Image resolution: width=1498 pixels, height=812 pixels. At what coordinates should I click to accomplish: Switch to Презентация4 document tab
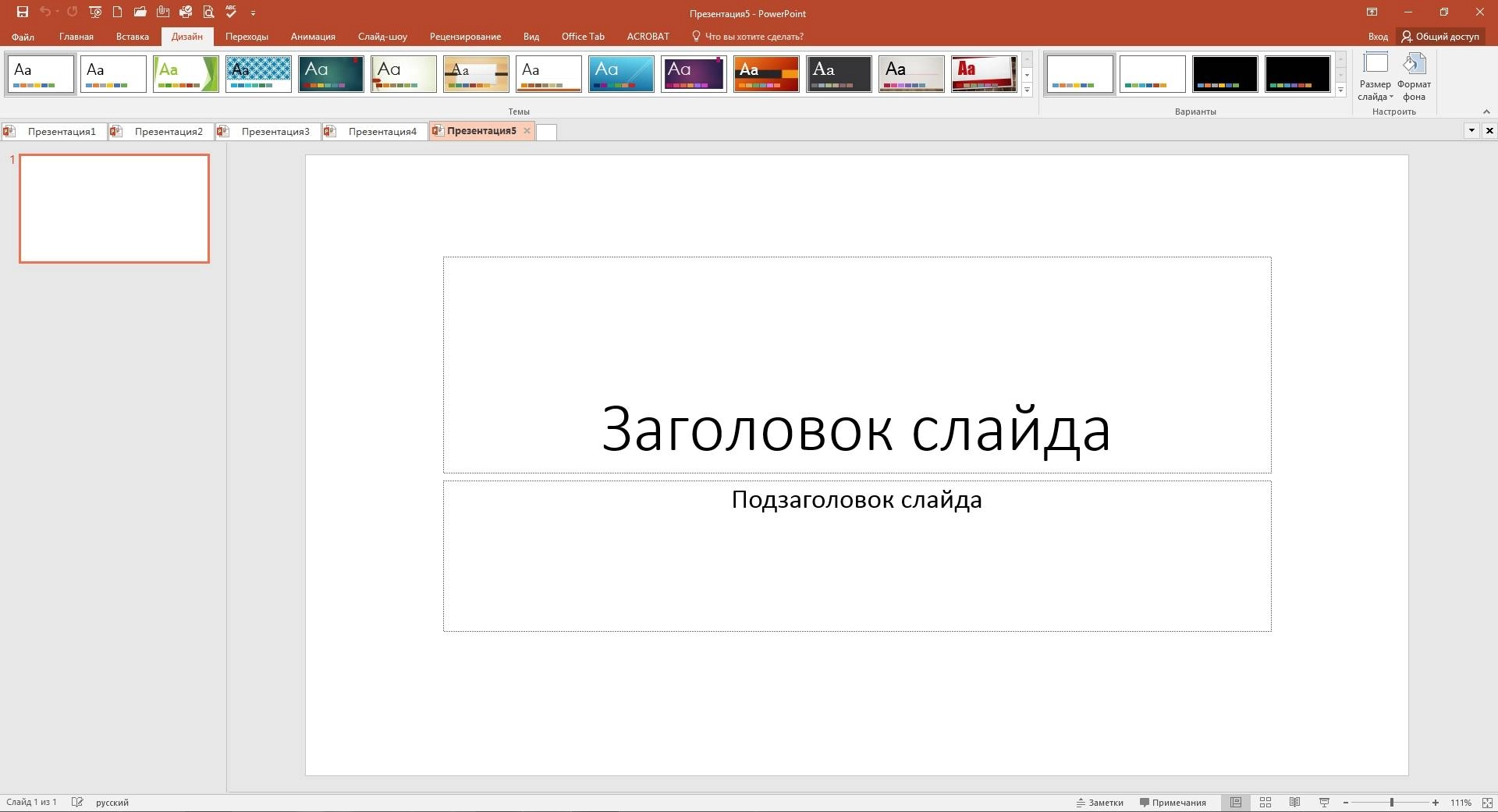374,131
